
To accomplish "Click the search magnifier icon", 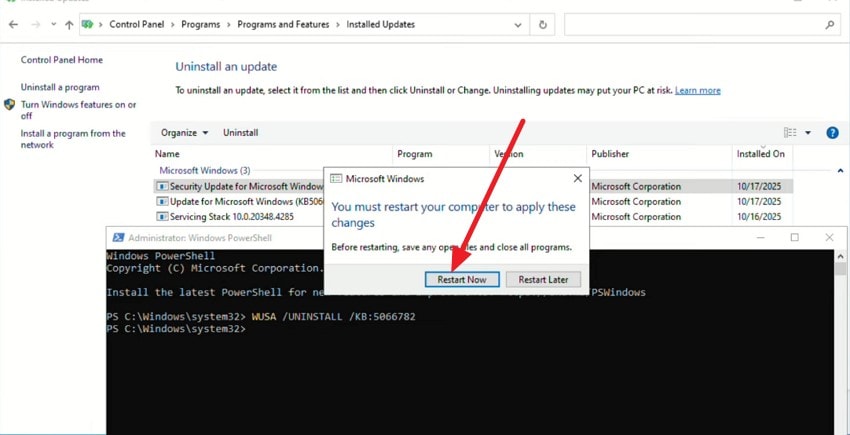I will pos(830,25).
